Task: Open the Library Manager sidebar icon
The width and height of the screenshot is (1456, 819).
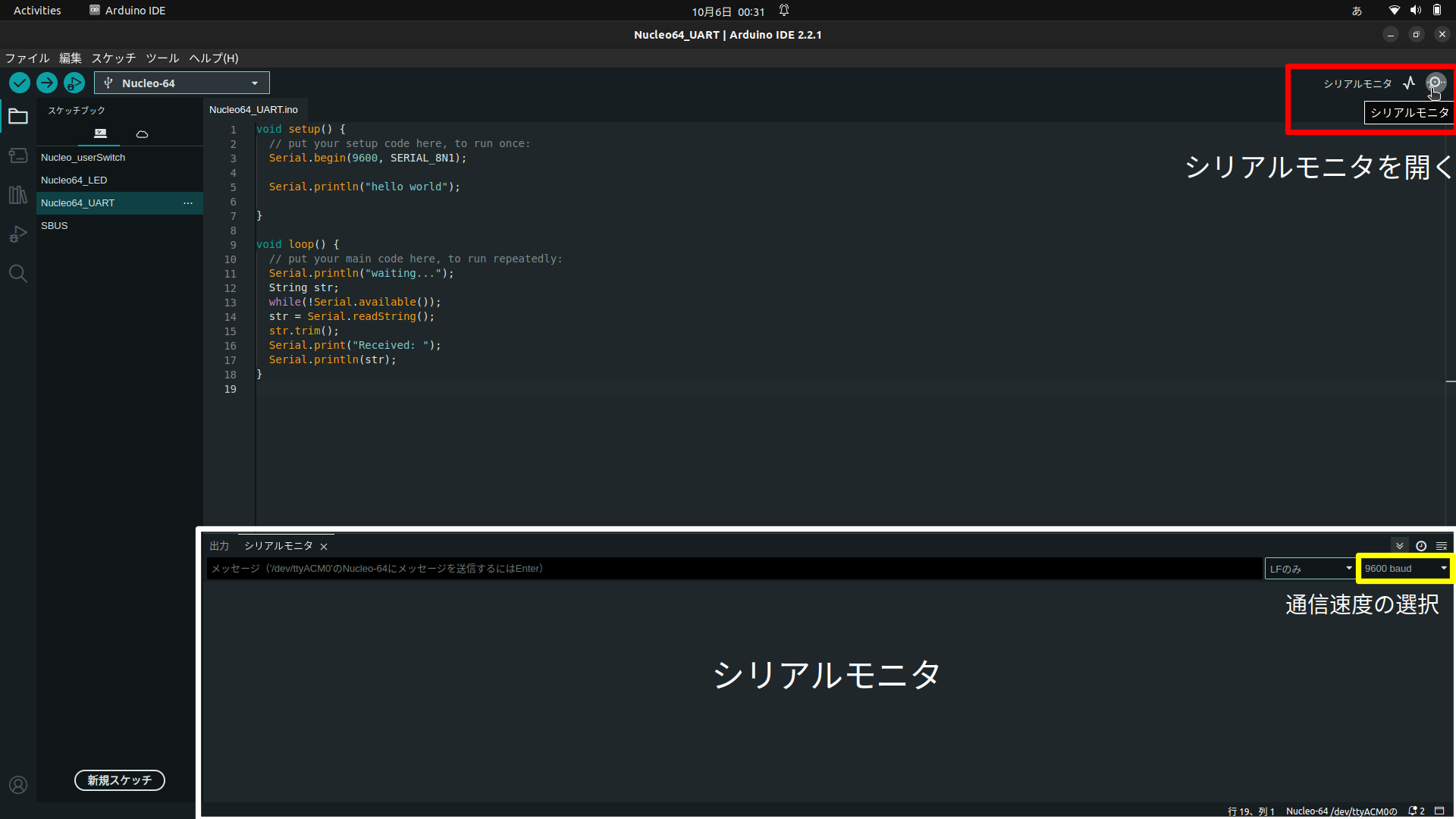Action: click(x=18, y=195)
